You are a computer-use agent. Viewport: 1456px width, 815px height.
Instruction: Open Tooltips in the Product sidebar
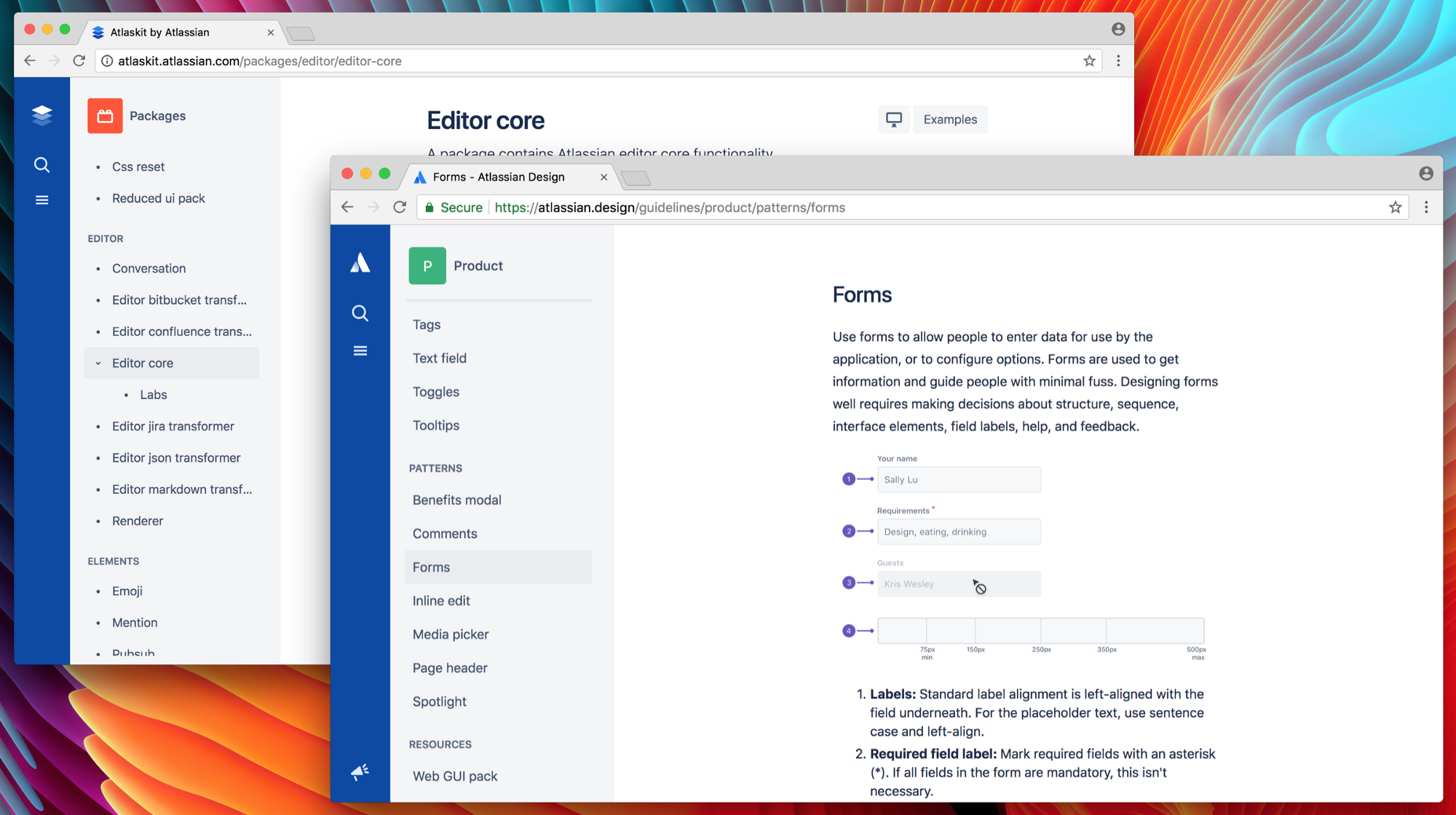[x=436, y=425]
